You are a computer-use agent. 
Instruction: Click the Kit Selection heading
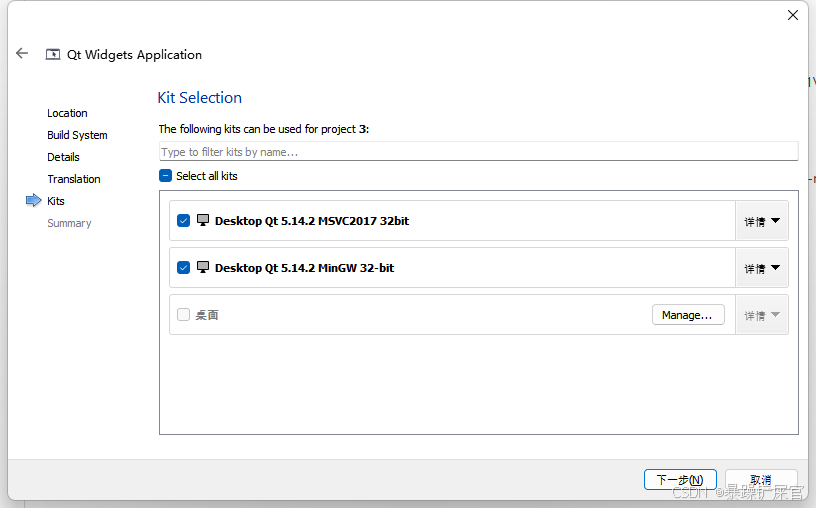[199, 97]
